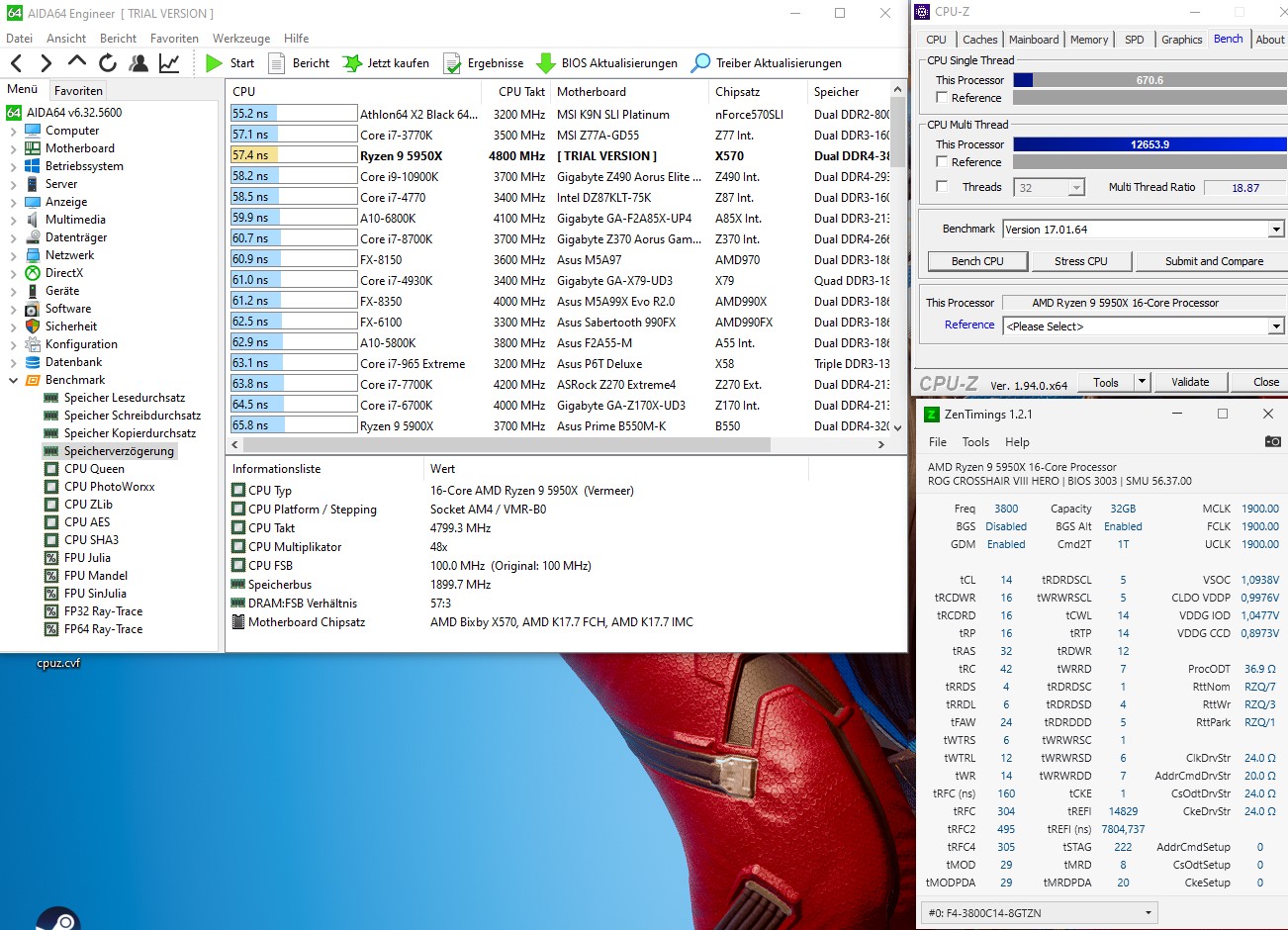Viewport: 1288px width, 930px height.
Task: Switch to Caches tab in CPU-Z
Action: tap(979, 40)
